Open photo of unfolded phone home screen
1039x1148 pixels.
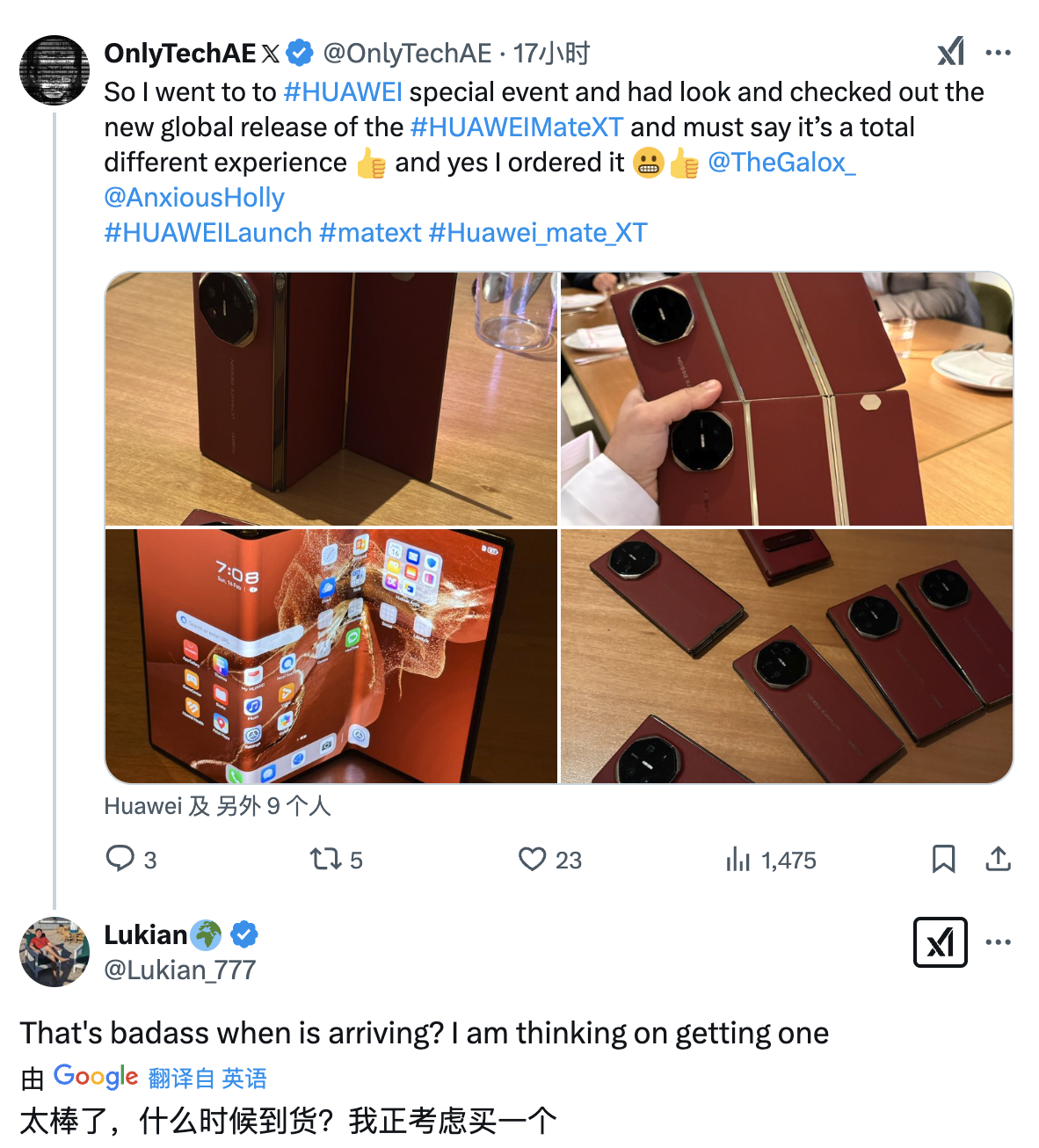[x=331, y=656]
